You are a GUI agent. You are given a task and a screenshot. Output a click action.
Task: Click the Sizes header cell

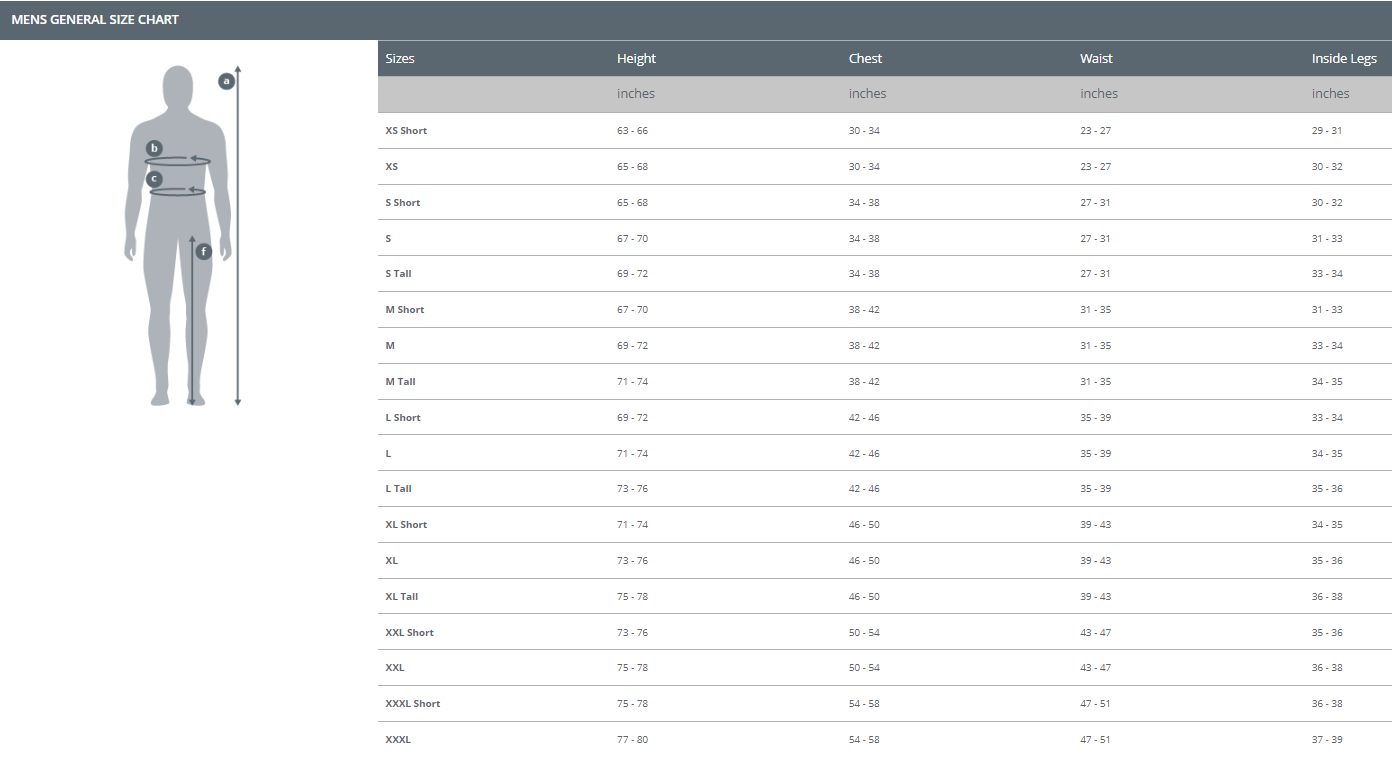400,58
